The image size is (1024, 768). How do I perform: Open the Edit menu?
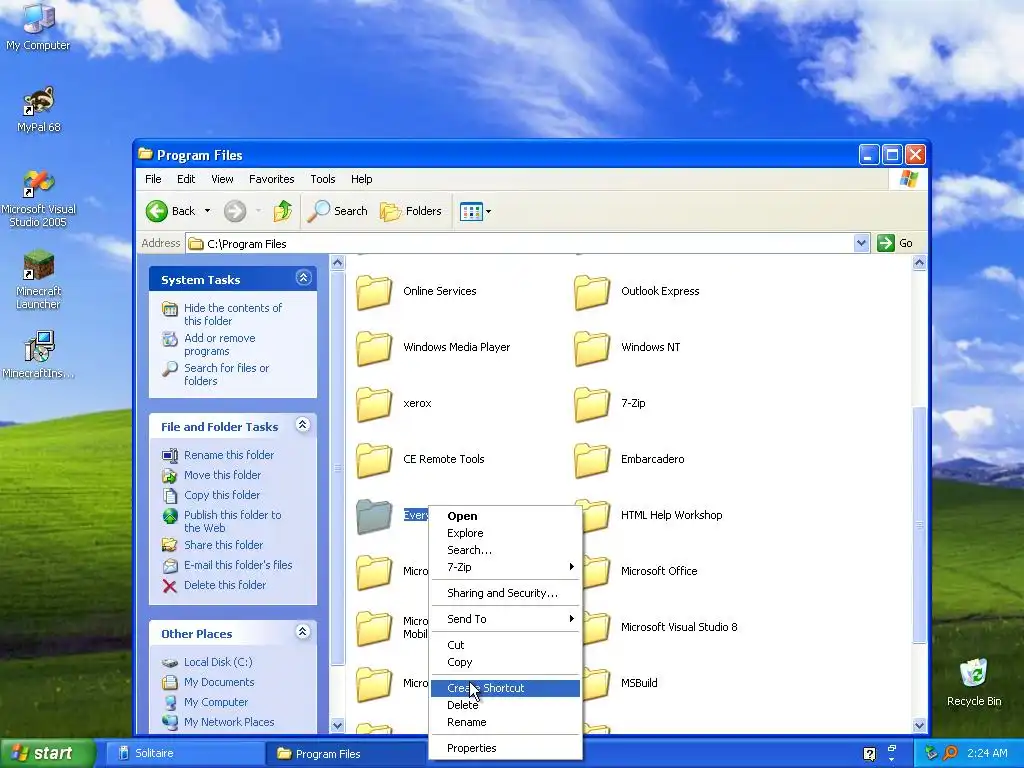coord(185,179)
